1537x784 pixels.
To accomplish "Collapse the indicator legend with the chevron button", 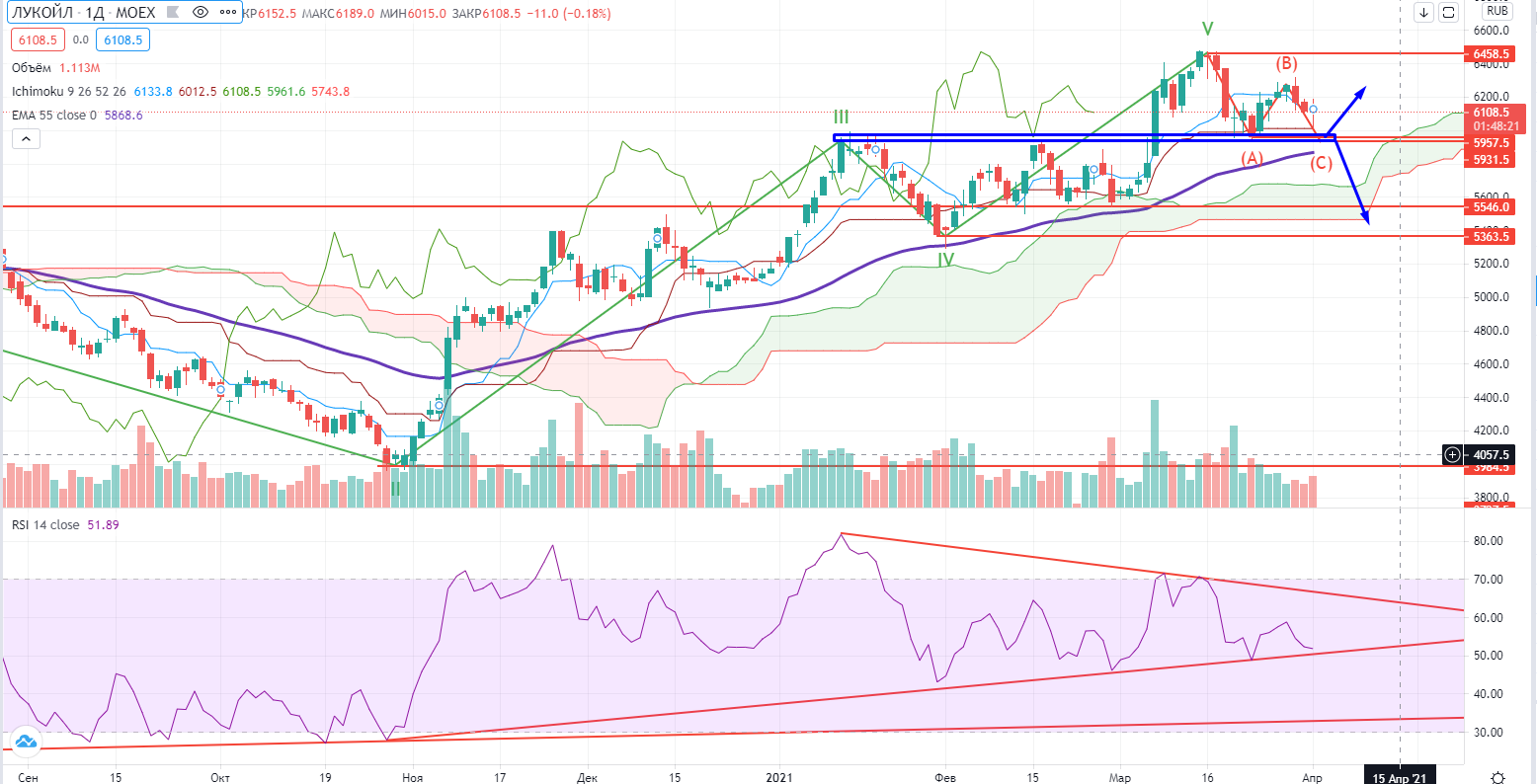I will tap(26, 139).
